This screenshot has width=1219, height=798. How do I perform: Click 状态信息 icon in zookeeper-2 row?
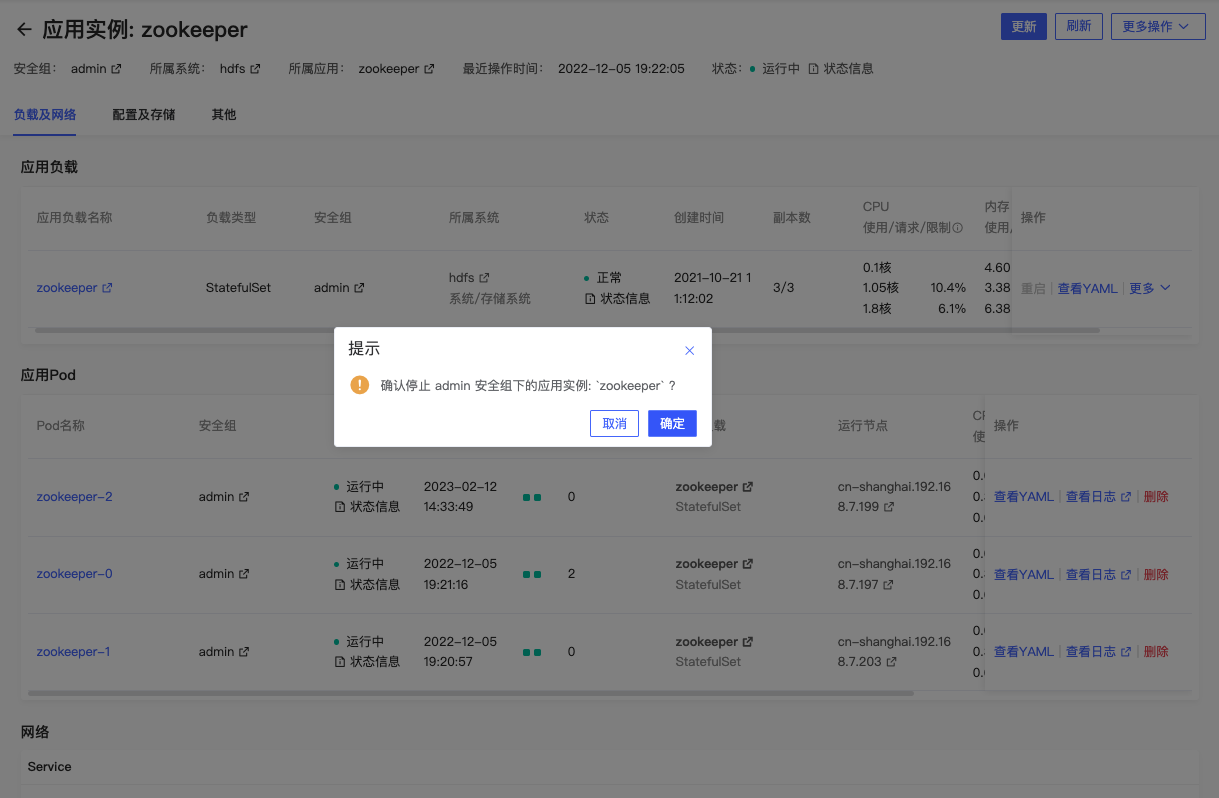pos(339,507)
